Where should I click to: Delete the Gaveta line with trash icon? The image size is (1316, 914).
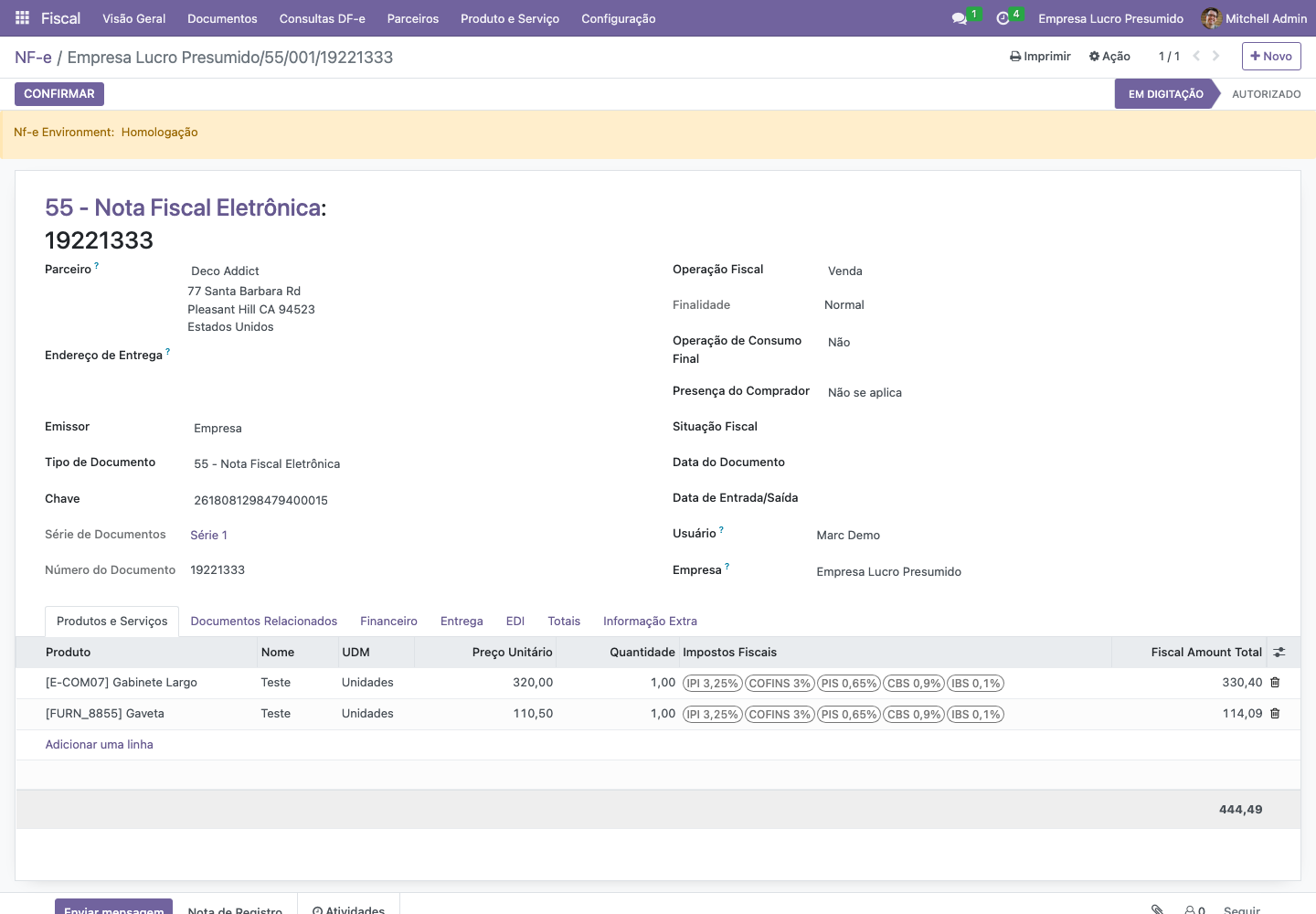[1275, 713]
